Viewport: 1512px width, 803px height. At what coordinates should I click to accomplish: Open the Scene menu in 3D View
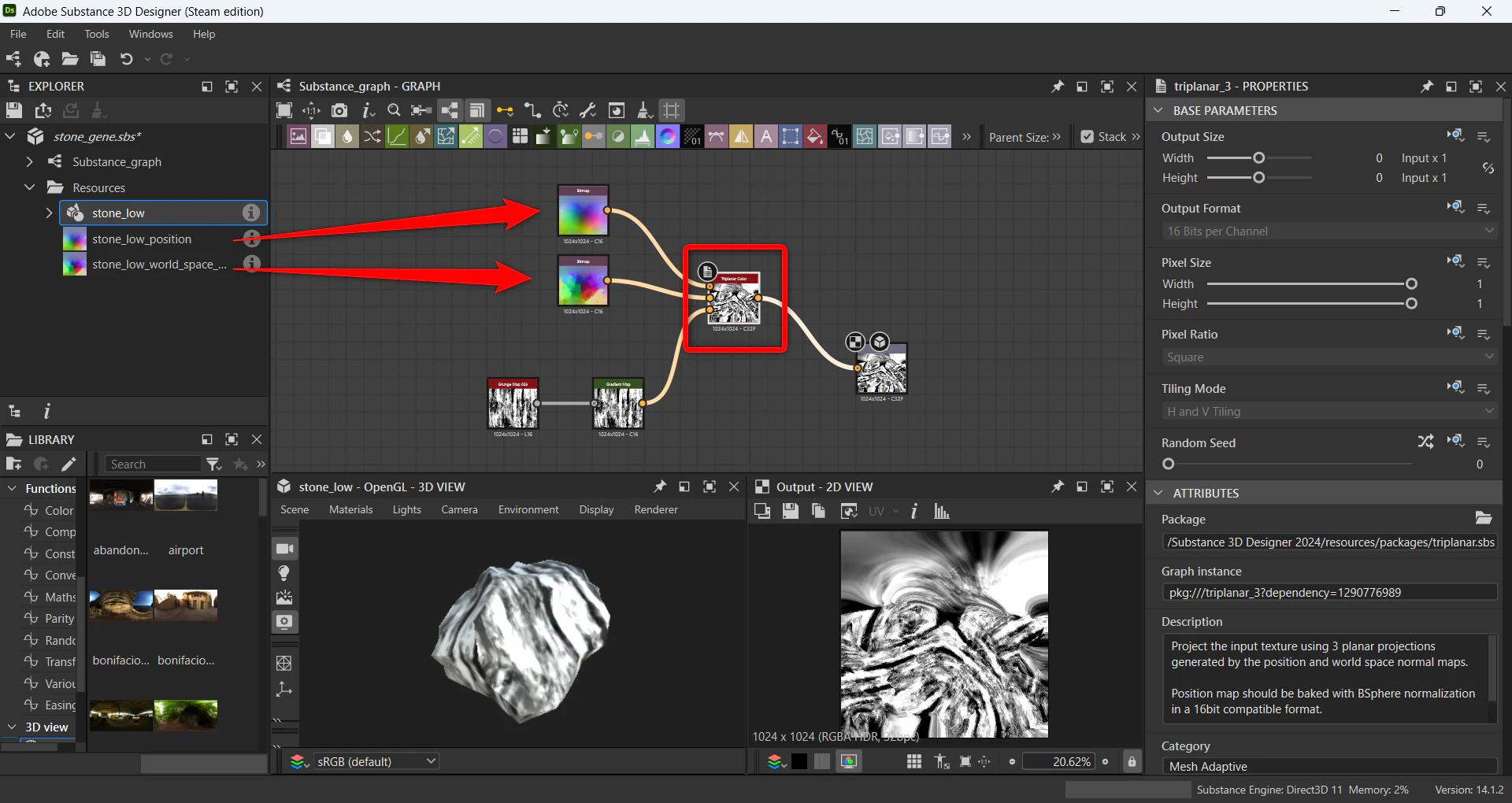(x=295, y=509)
